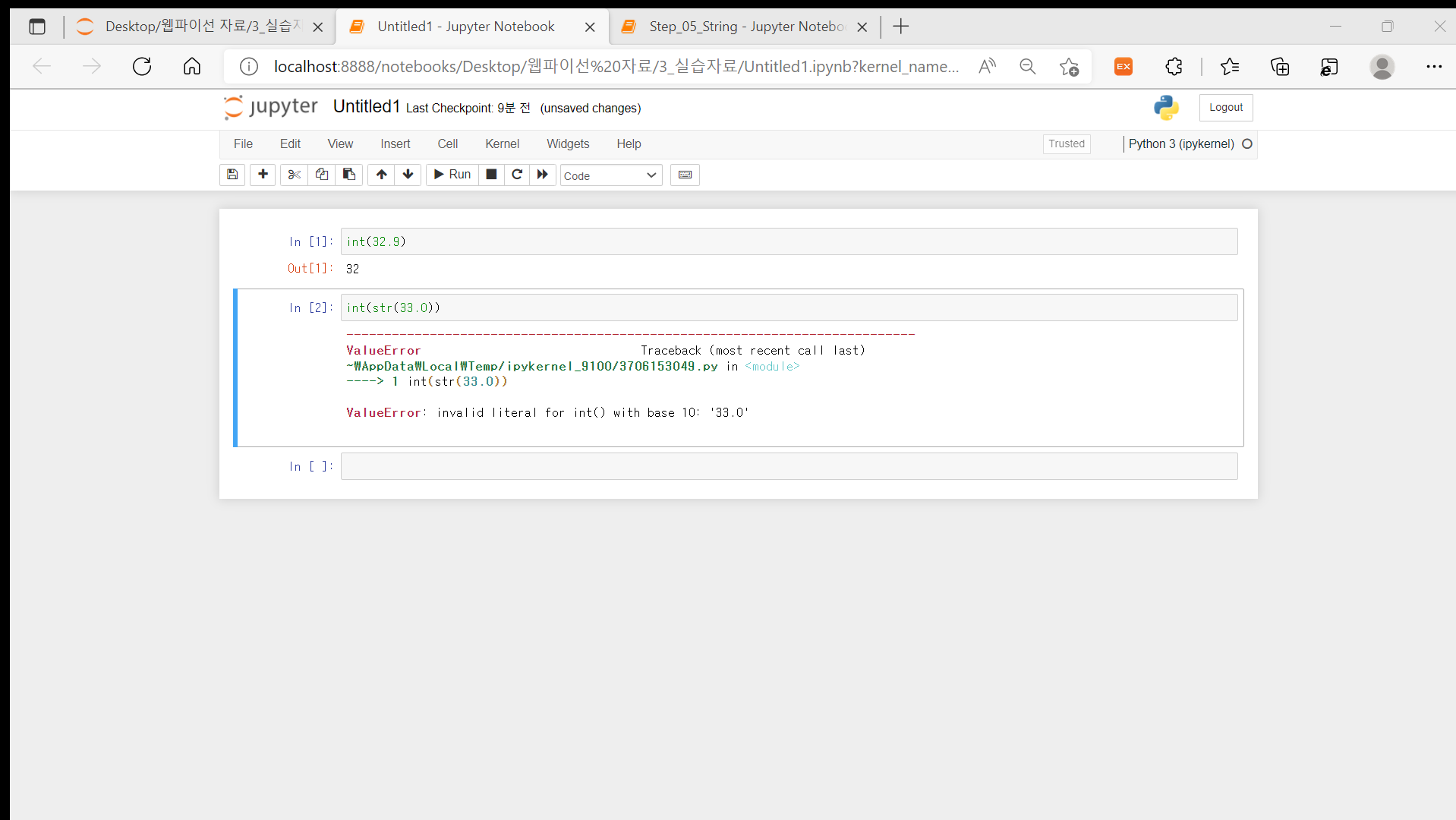
Task: Close the Desktop/웹파이선 자료 browser tab
Action: point(318,27)
